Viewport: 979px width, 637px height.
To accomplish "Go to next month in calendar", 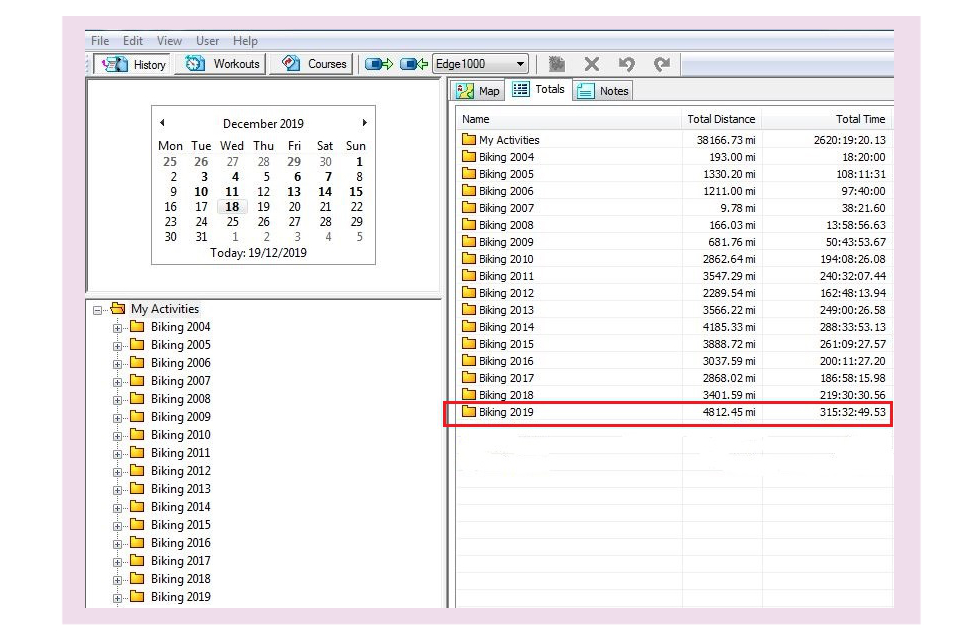I will coord(364,123).
